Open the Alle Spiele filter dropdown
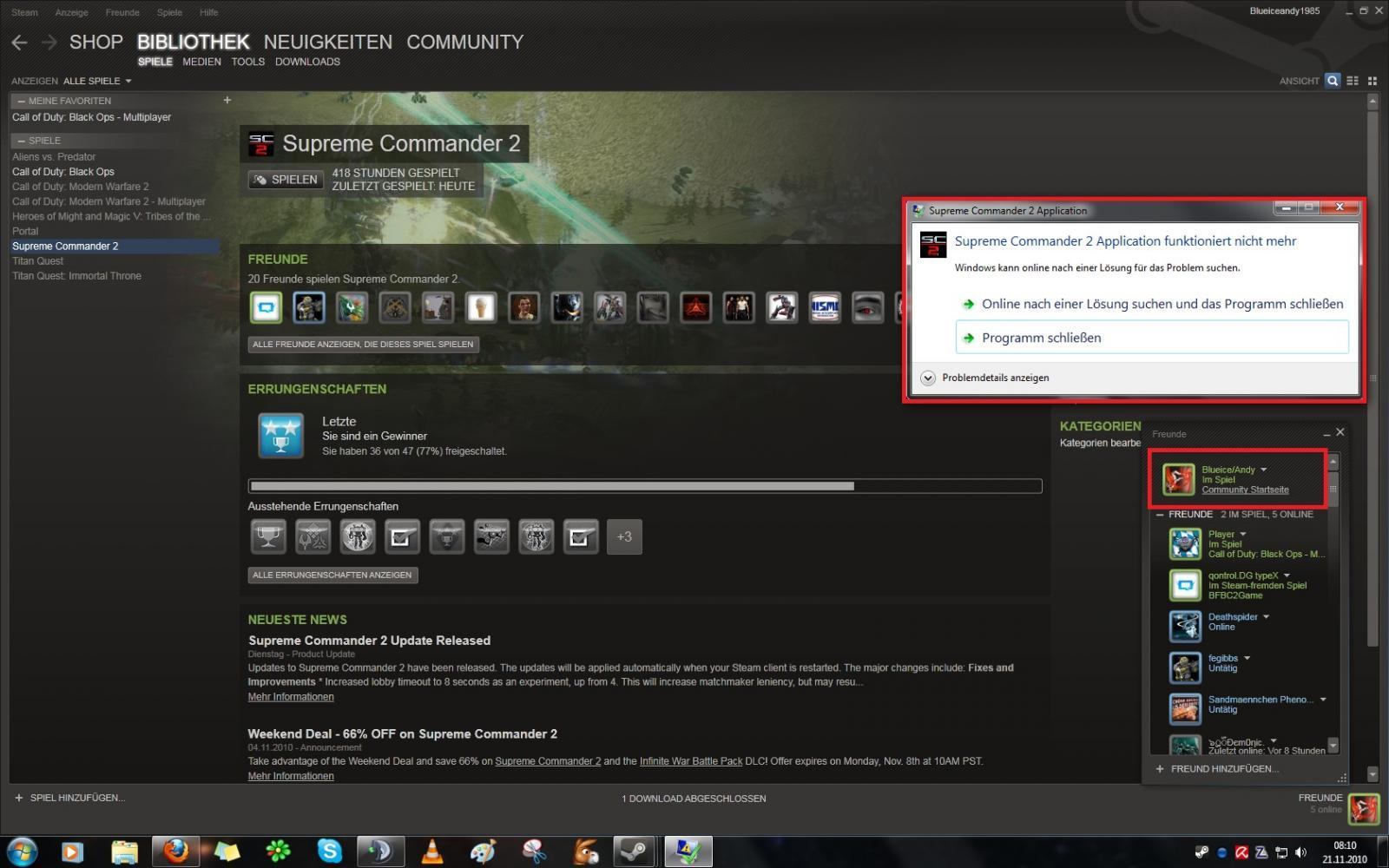The width and height of the screenshot is (1389, 868). tap(97, 81)
